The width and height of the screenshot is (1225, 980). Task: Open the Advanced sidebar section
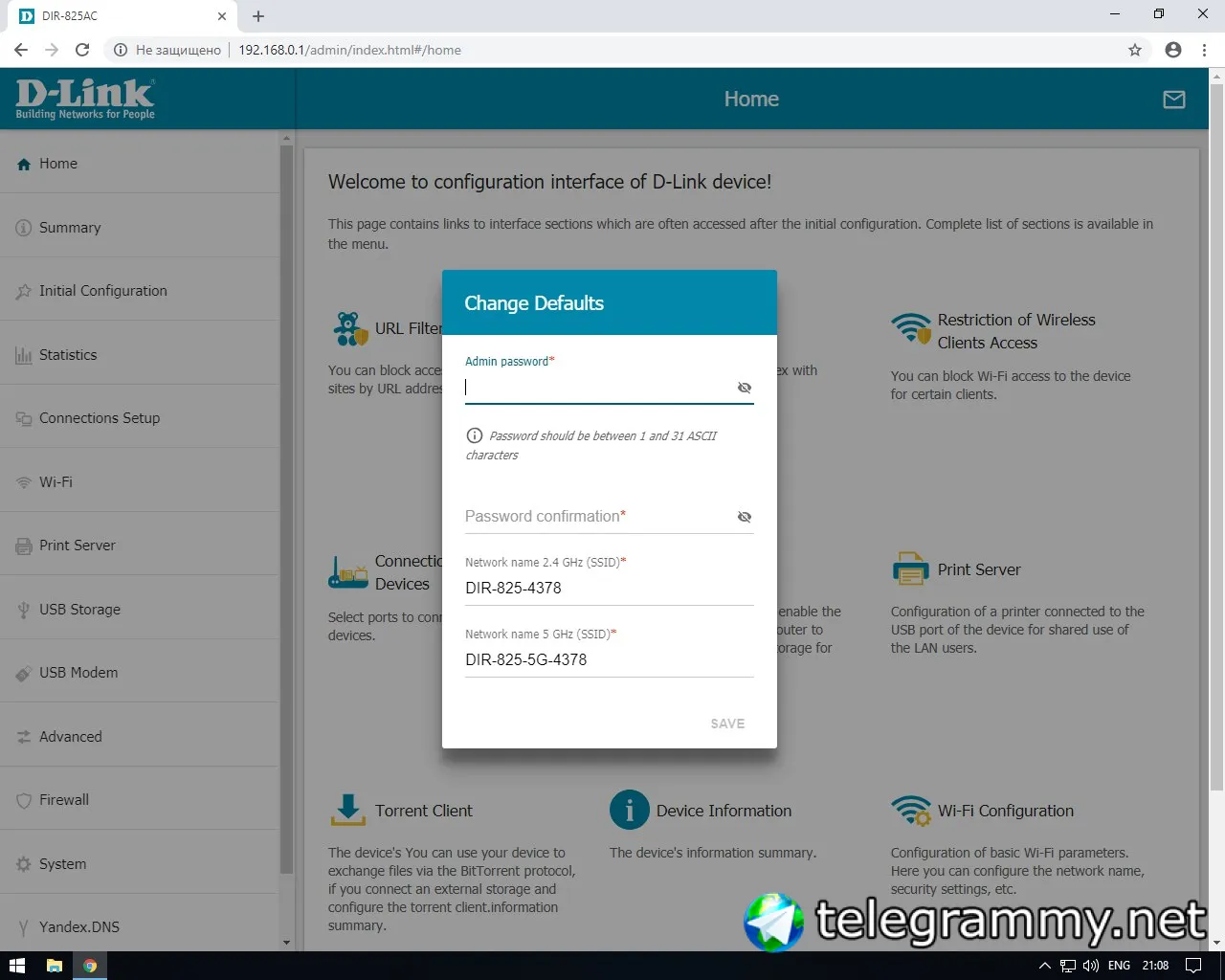tap(140, 737)
